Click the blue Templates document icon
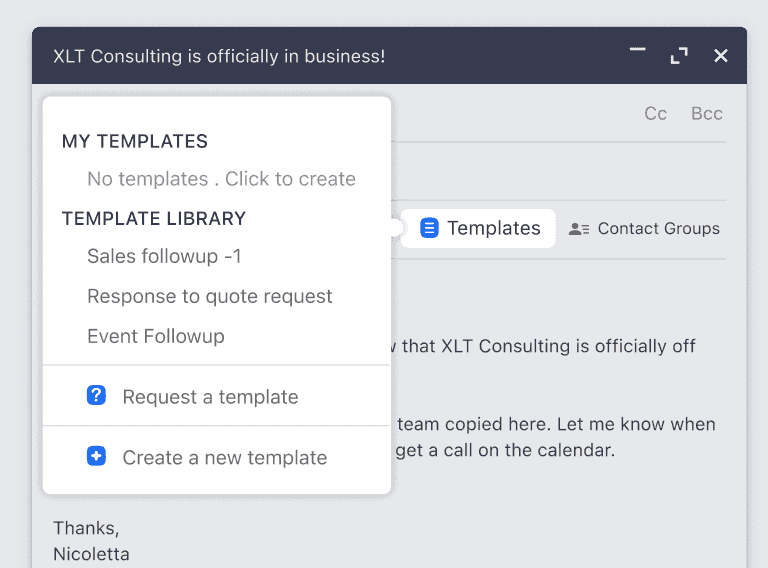 (x=429, y=228)
